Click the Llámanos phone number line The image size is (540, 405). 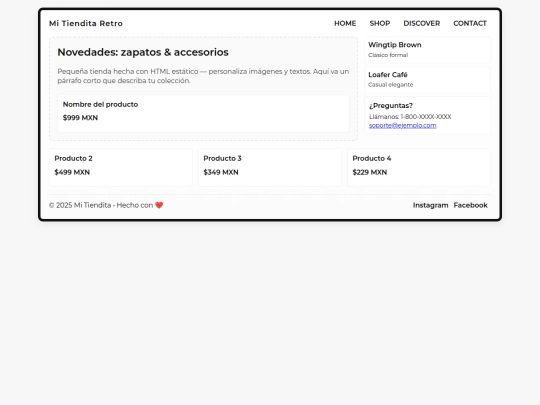point(410,117)
